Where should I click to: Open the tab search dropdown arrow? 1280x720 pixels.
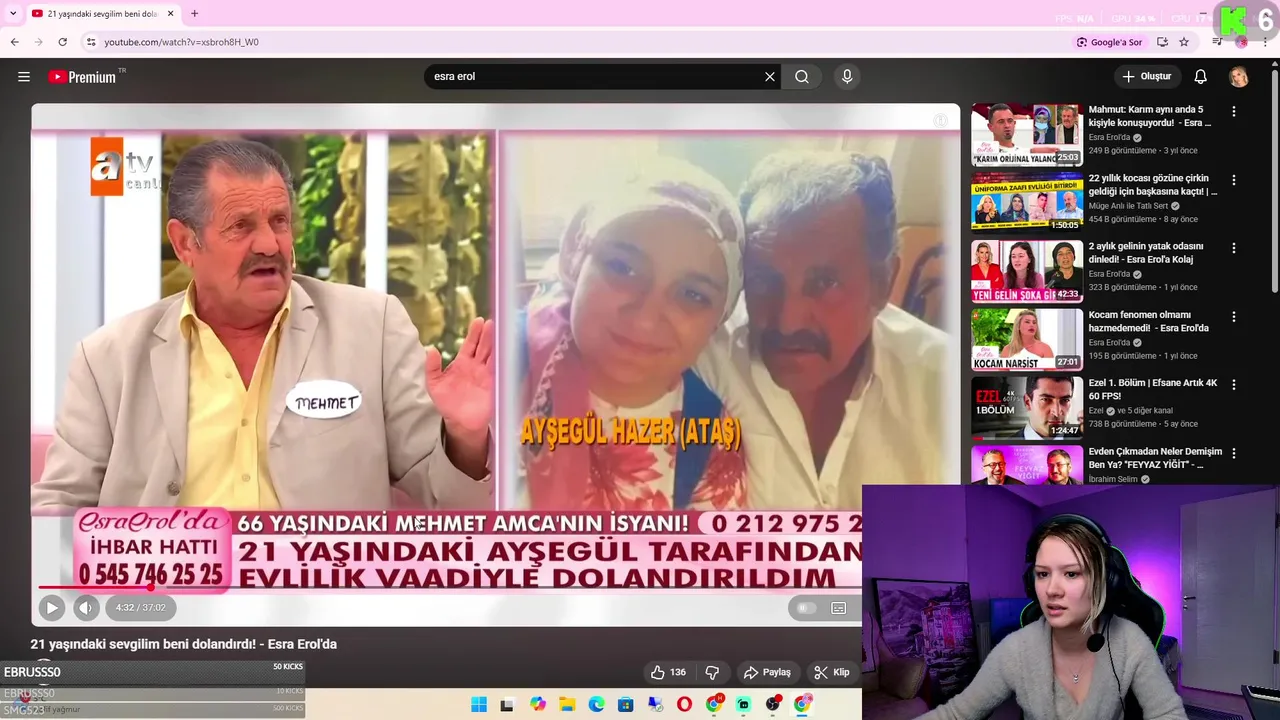coord(13,14)
